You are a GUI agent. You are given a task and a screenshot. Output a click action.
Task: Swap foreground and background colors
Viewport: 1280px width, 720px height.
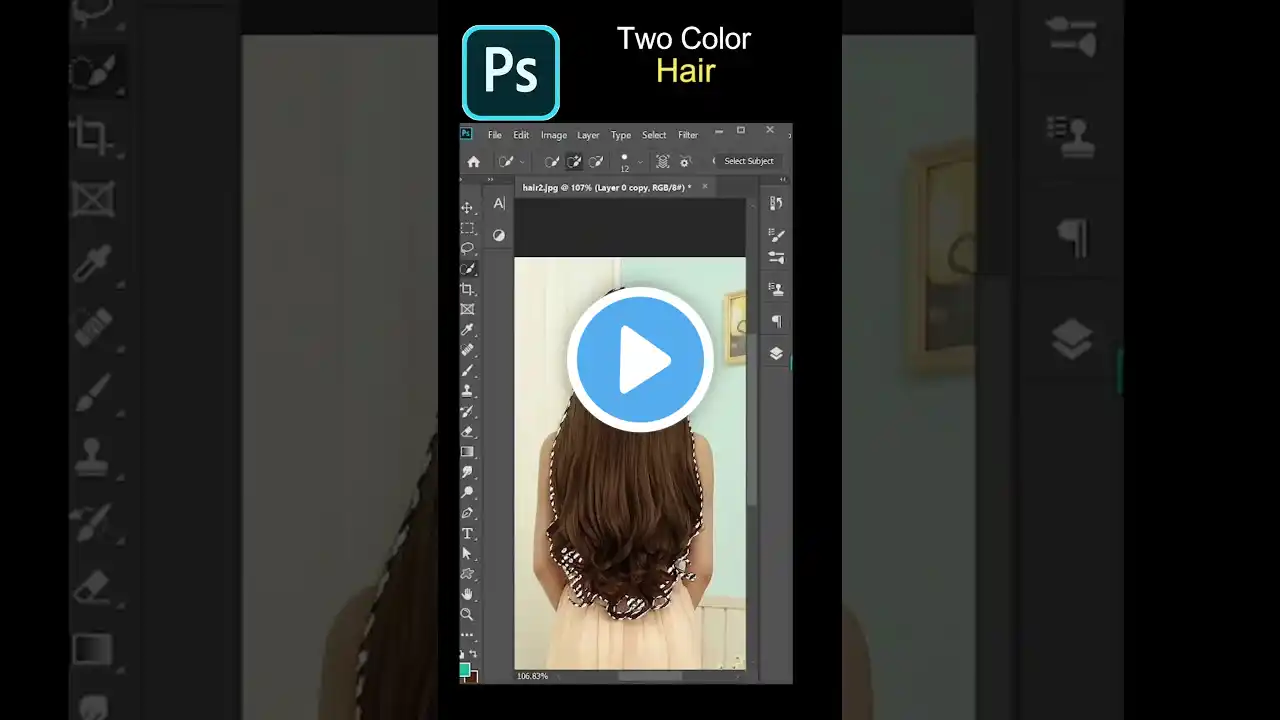click(473, 654)
